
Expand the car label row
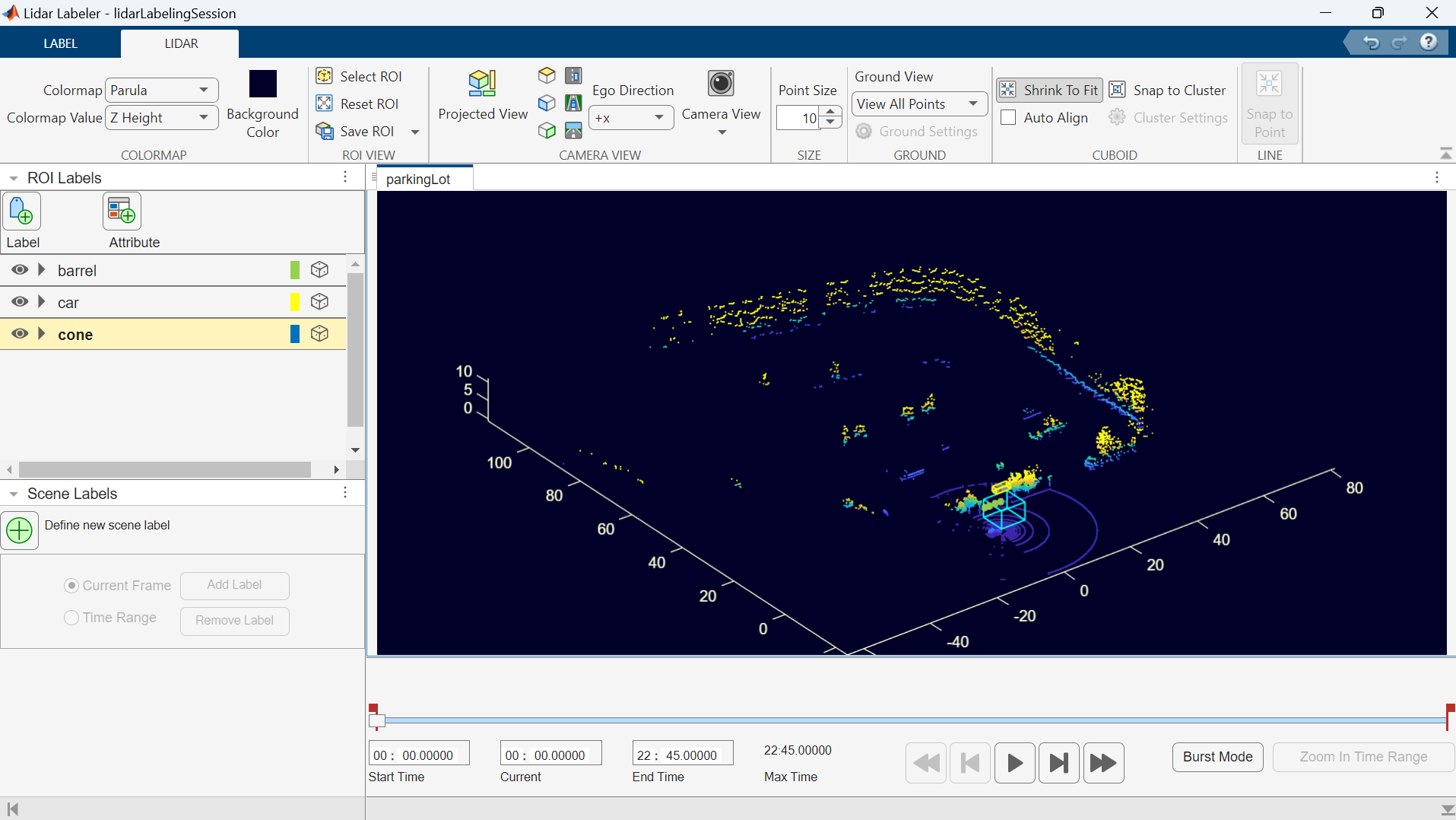click(x=42, y=302)
